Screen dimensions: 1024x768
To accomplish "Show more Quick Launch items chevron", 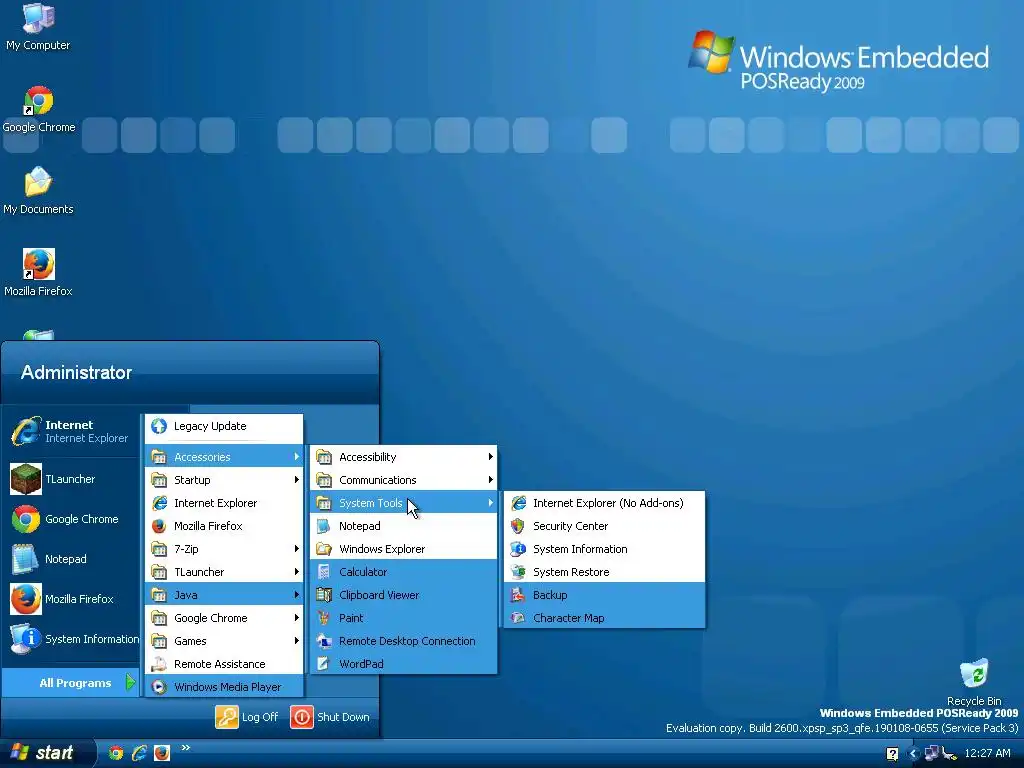I will (x=185, y=747).
